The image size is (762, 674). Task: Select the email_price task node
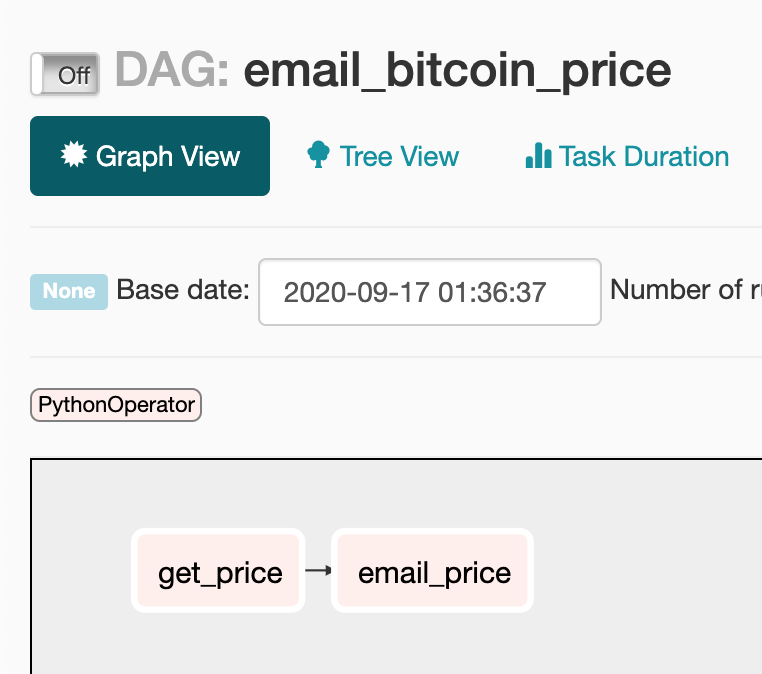click(433, 570)
